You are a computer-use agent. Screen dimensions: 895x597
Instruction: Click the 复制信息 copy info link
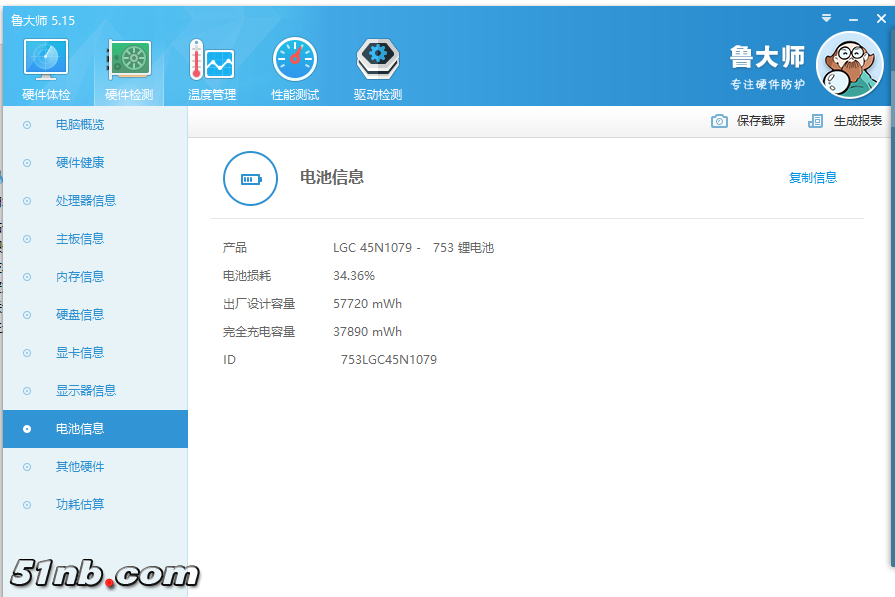point(812,178)
